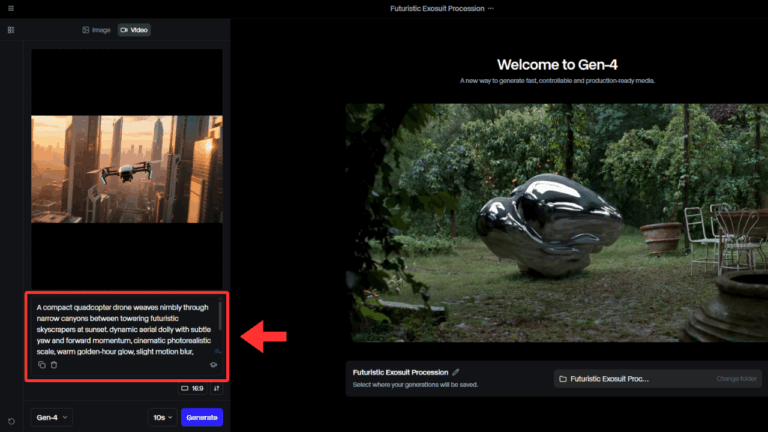Viewport: 768px width, 432px height.
Task: Switch to the Image tab
Action: click(x=97, y=30)
